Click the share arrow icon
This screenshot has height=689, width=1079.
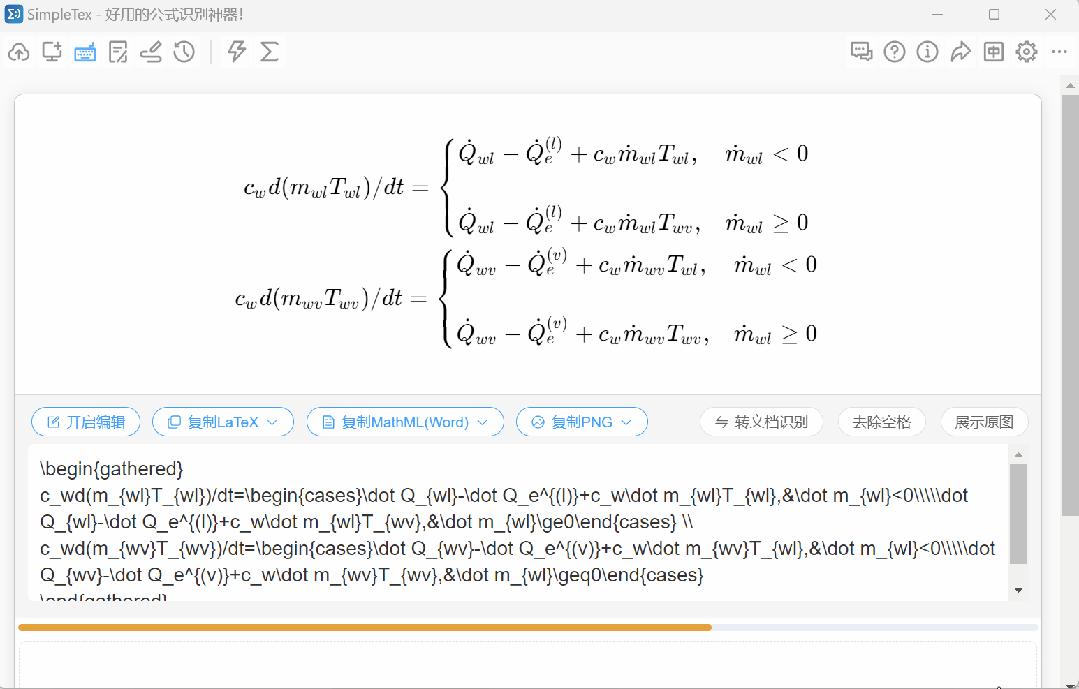click(960, 52)
